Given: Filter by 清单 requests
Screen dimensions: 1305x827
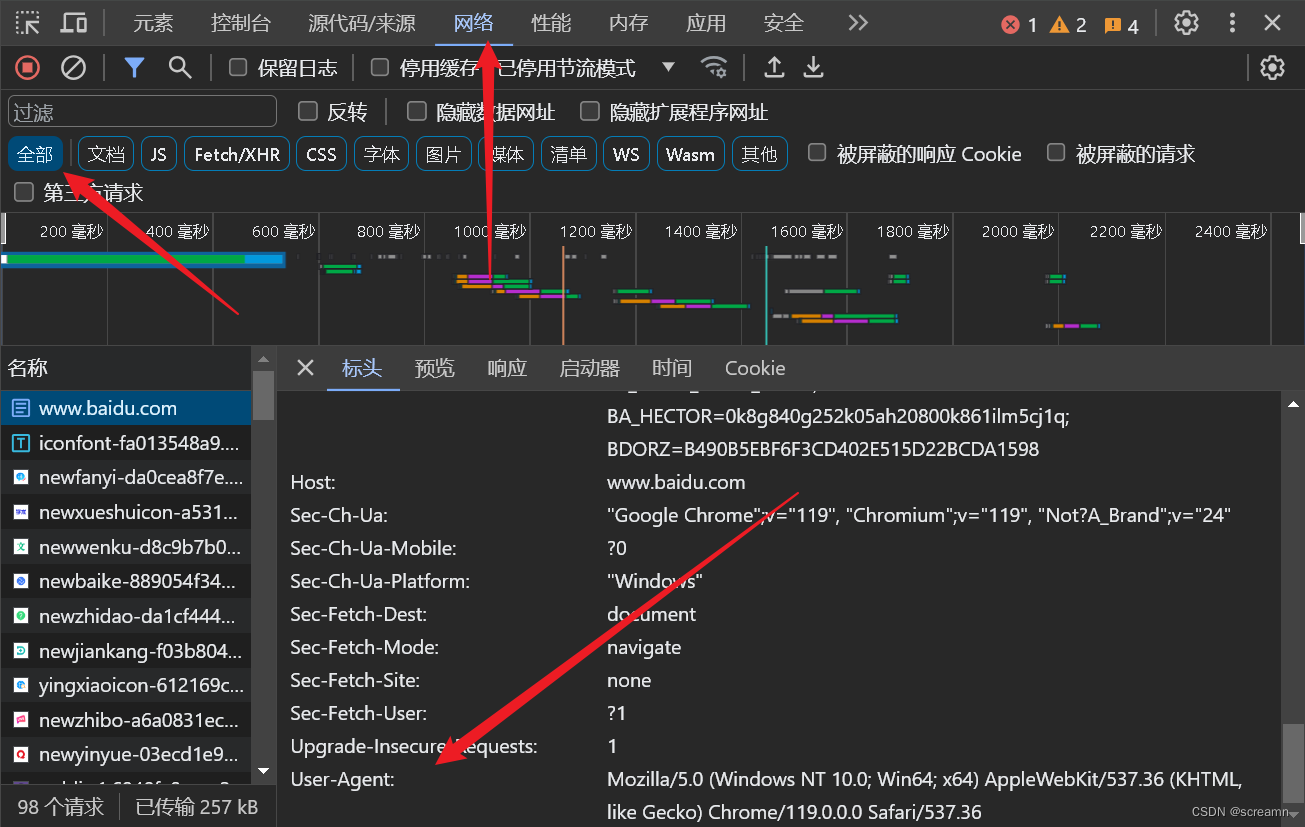Looking at the screenshot, I should click(569, 154).
